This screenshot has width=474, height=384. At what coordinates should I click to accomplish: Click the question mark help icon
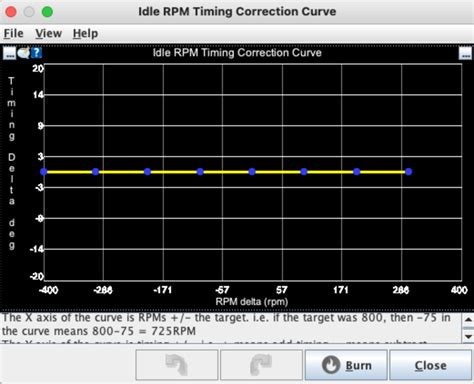pyautogui.click(x=36, y=53)
